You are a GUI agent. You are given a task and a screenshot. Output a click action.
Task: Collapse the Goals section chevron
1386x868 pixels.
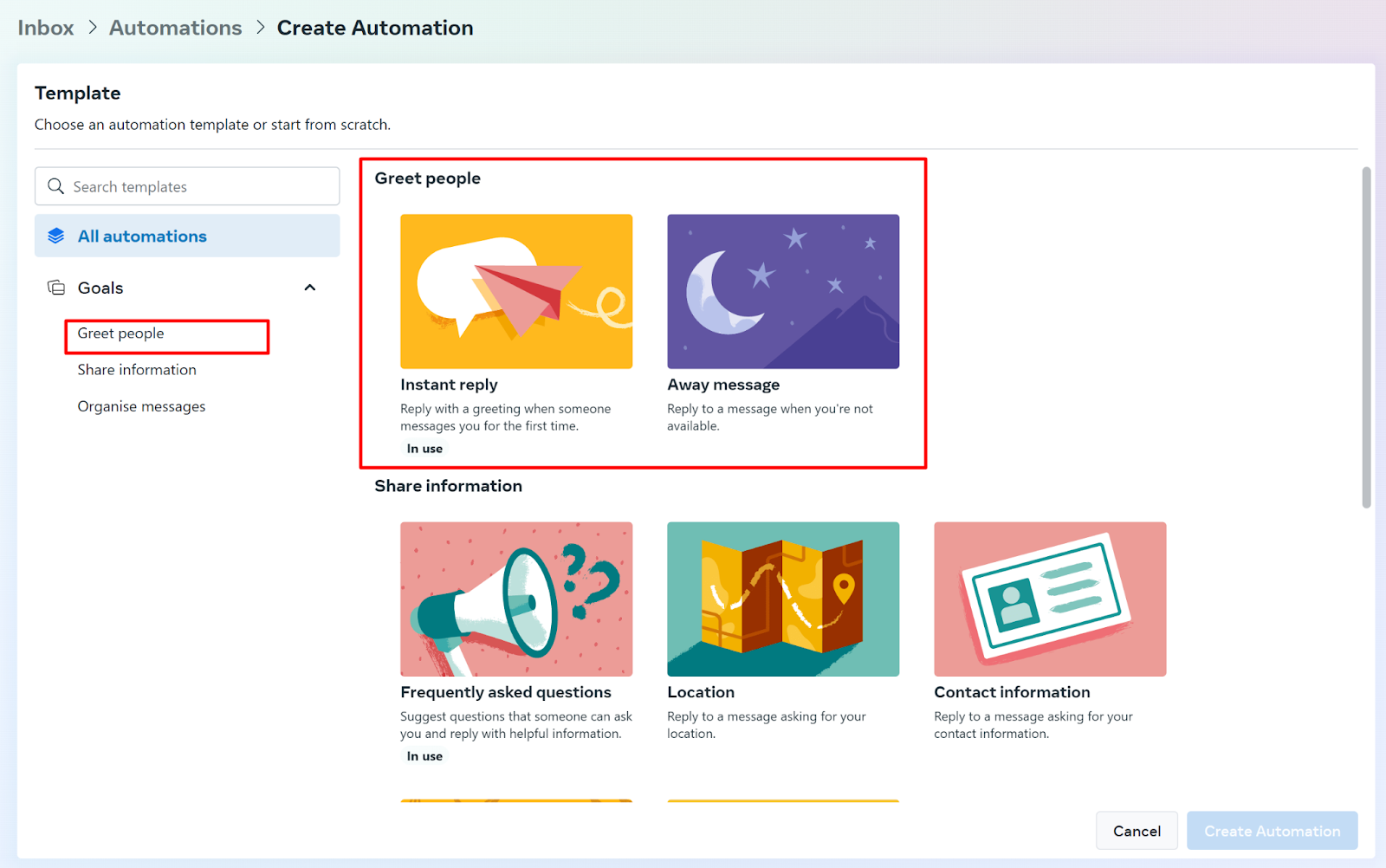310,288
